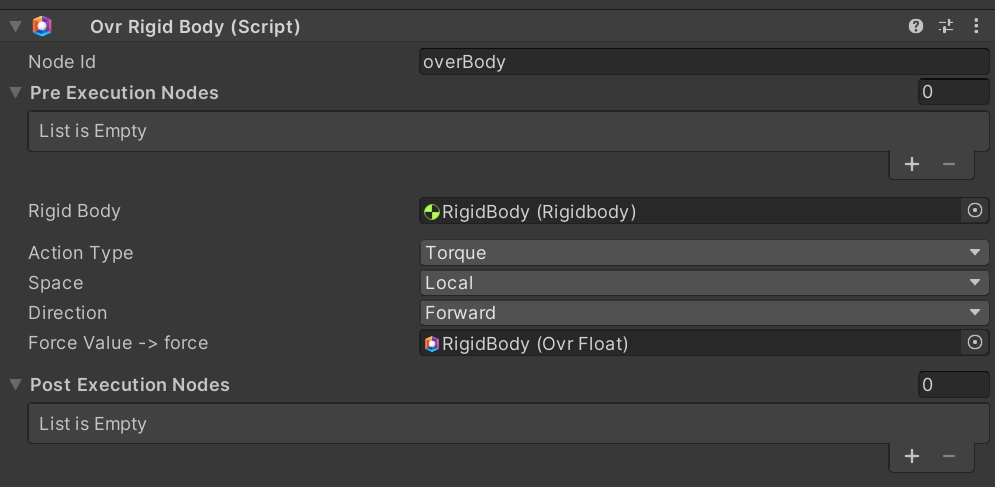Open the component three-dot context menu

tap(975, 27)
